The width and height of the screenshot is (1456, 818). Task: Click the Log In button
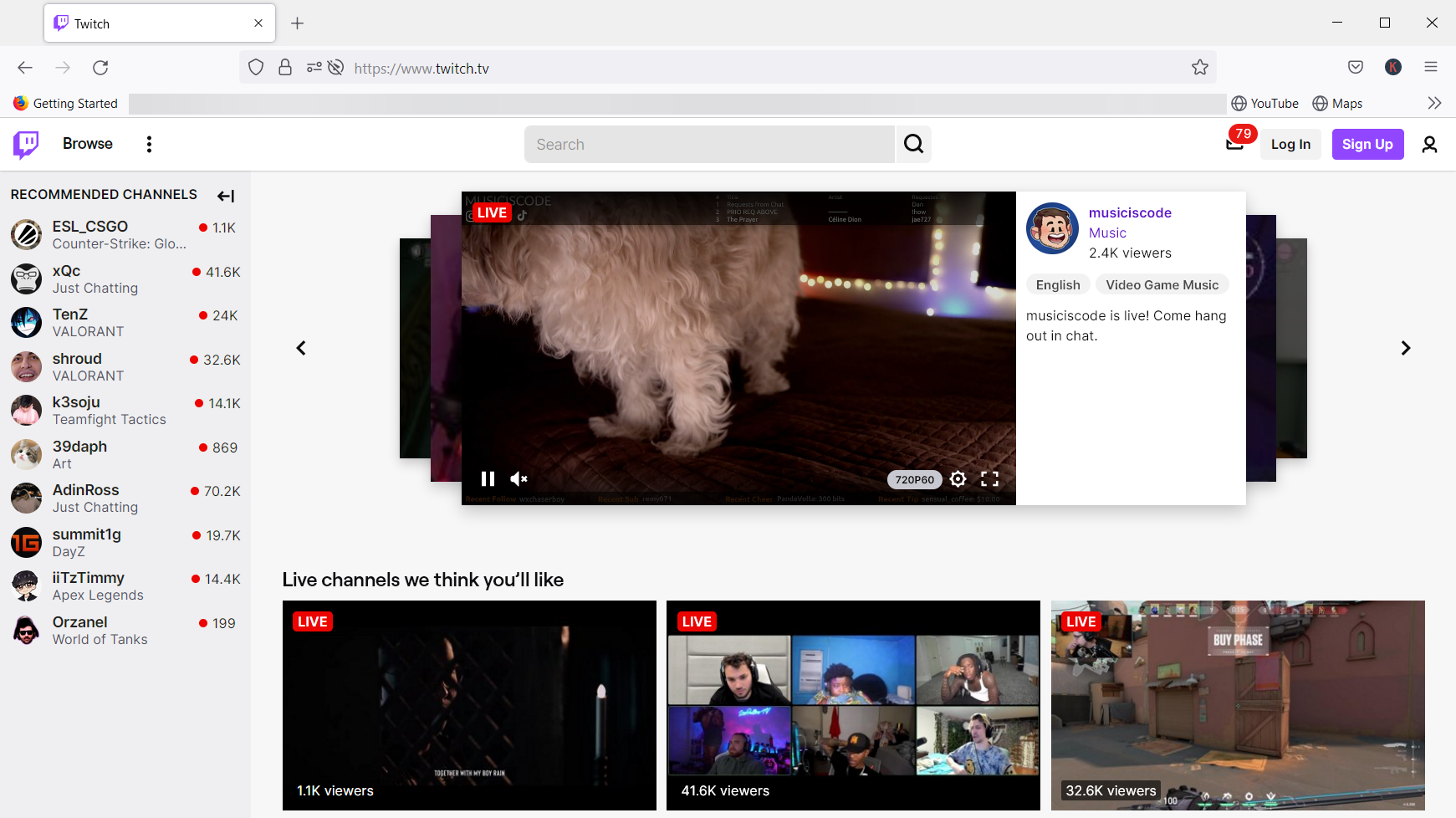coord(1290,145)
